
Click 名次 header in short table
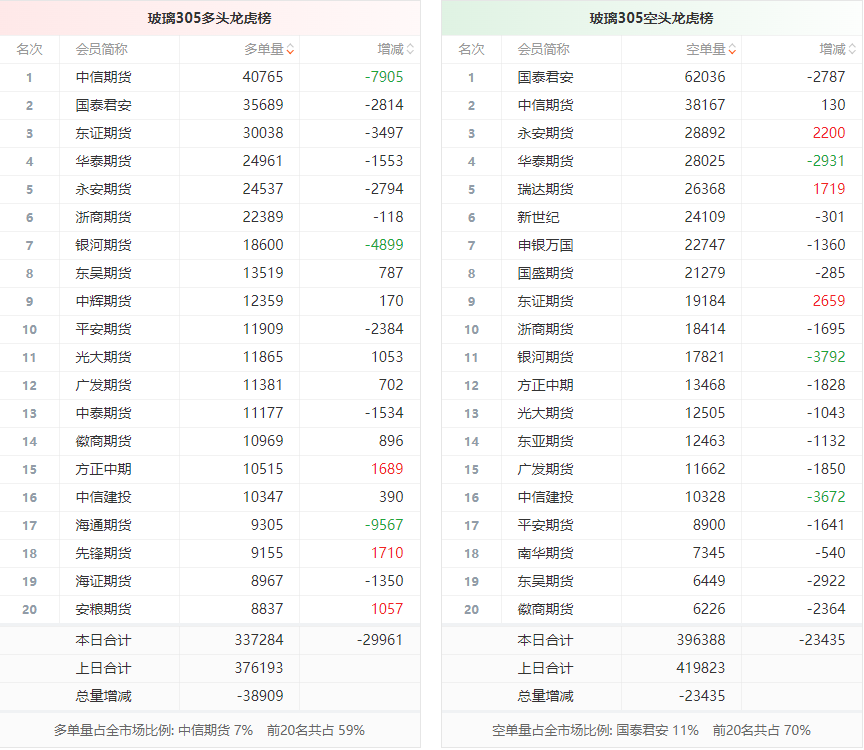tap(471, 49)
